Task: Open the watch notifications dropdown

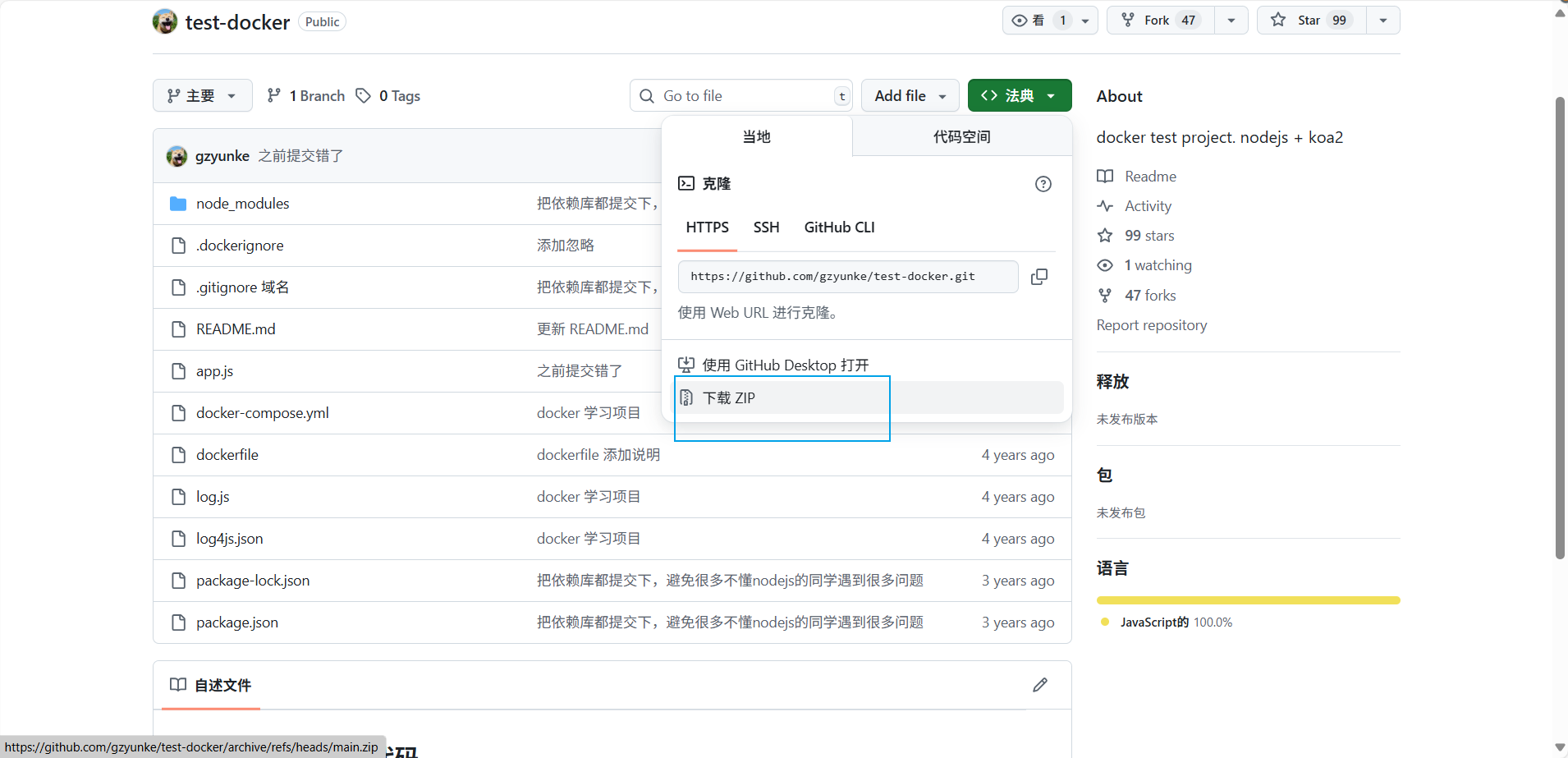Action: tap(1050, 20)
